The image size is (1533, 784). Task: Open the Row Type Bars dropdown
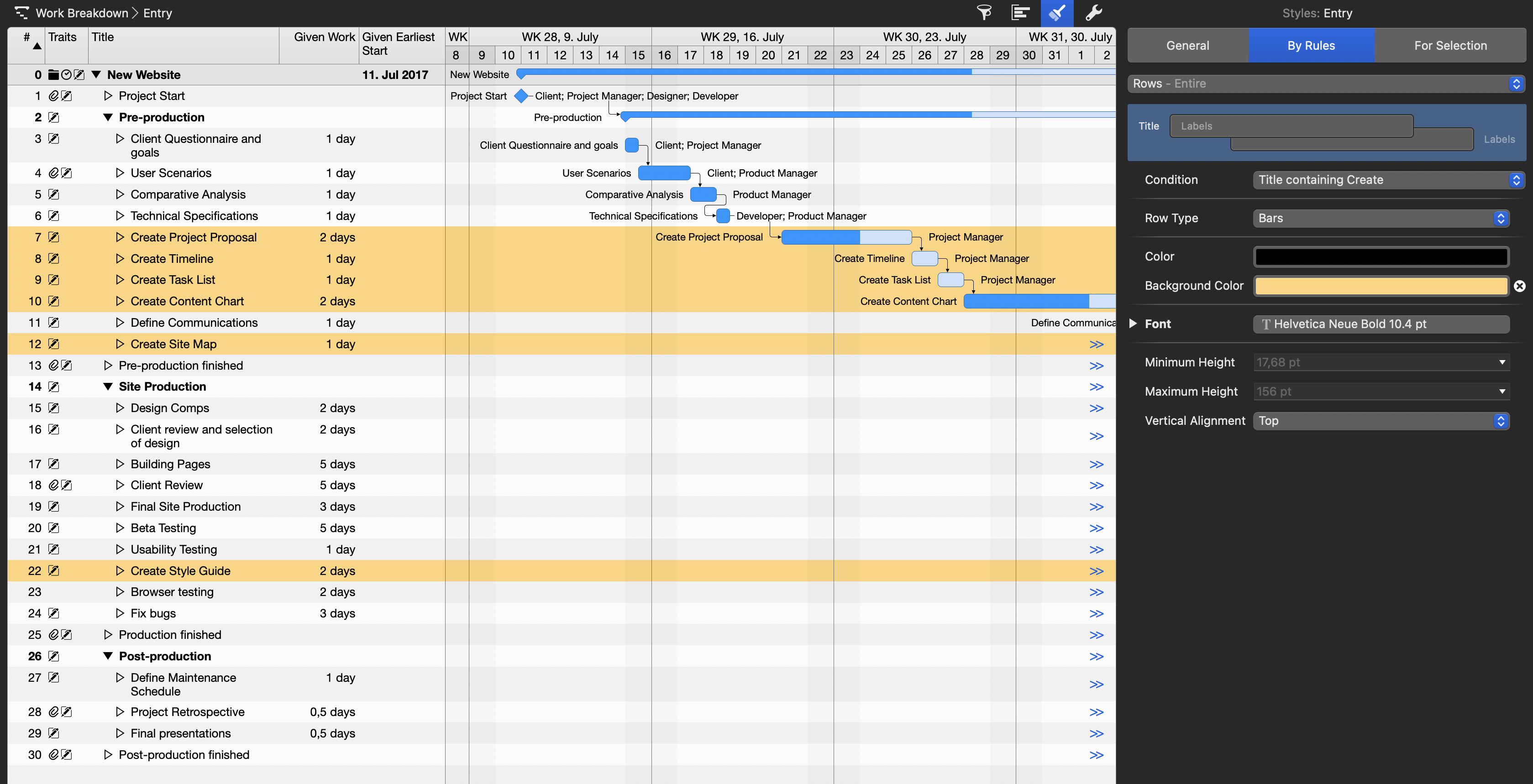pos(1381,218)
